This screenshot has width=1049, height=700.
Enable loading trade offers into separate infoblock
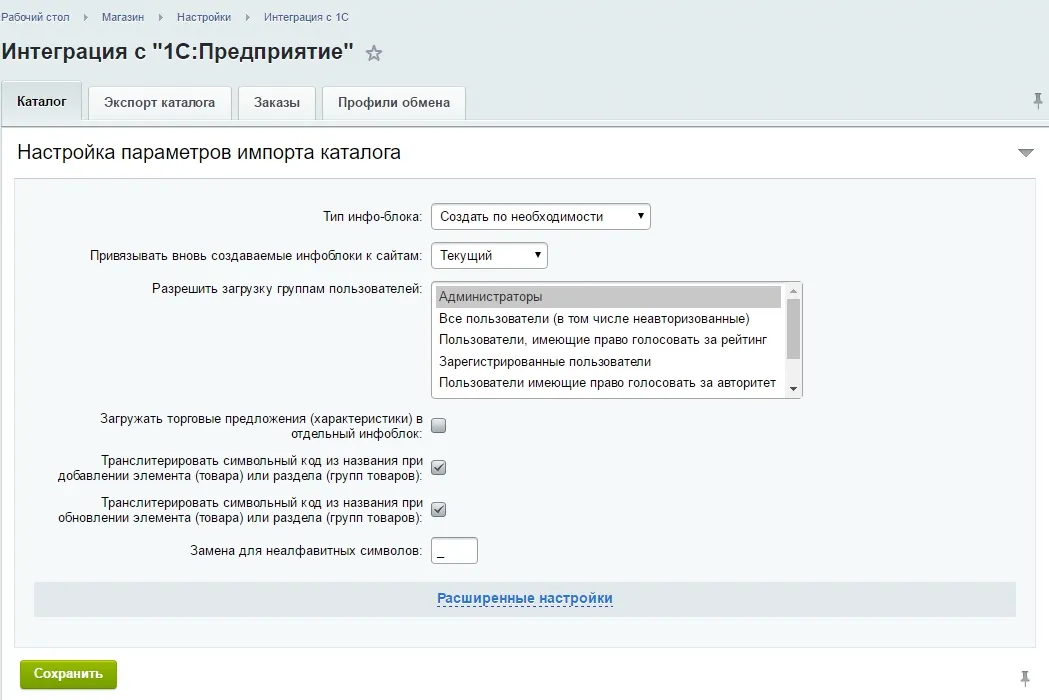point(438,426)
